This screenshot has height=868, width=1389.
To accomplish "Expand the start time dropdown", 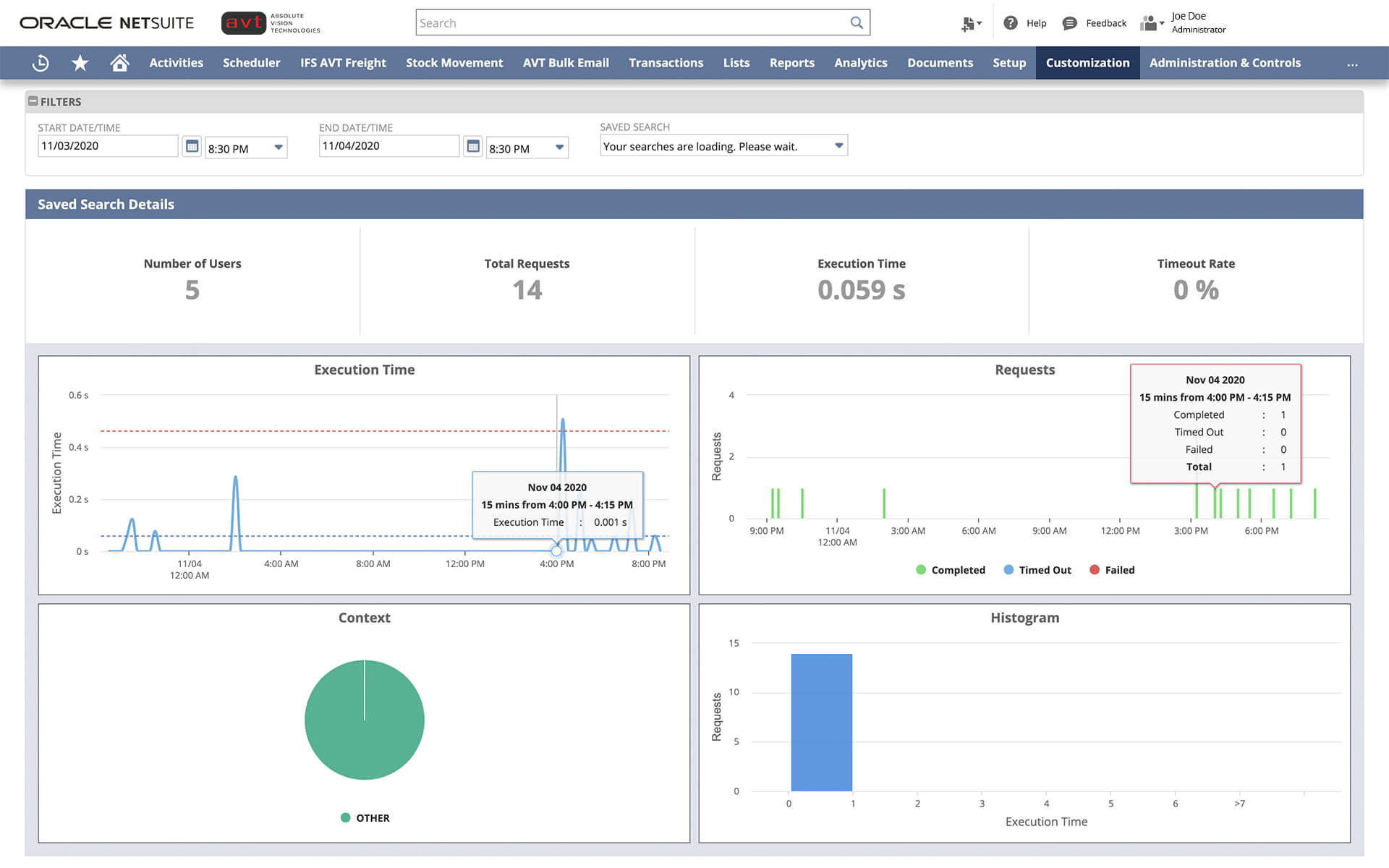I will (278, 147).
